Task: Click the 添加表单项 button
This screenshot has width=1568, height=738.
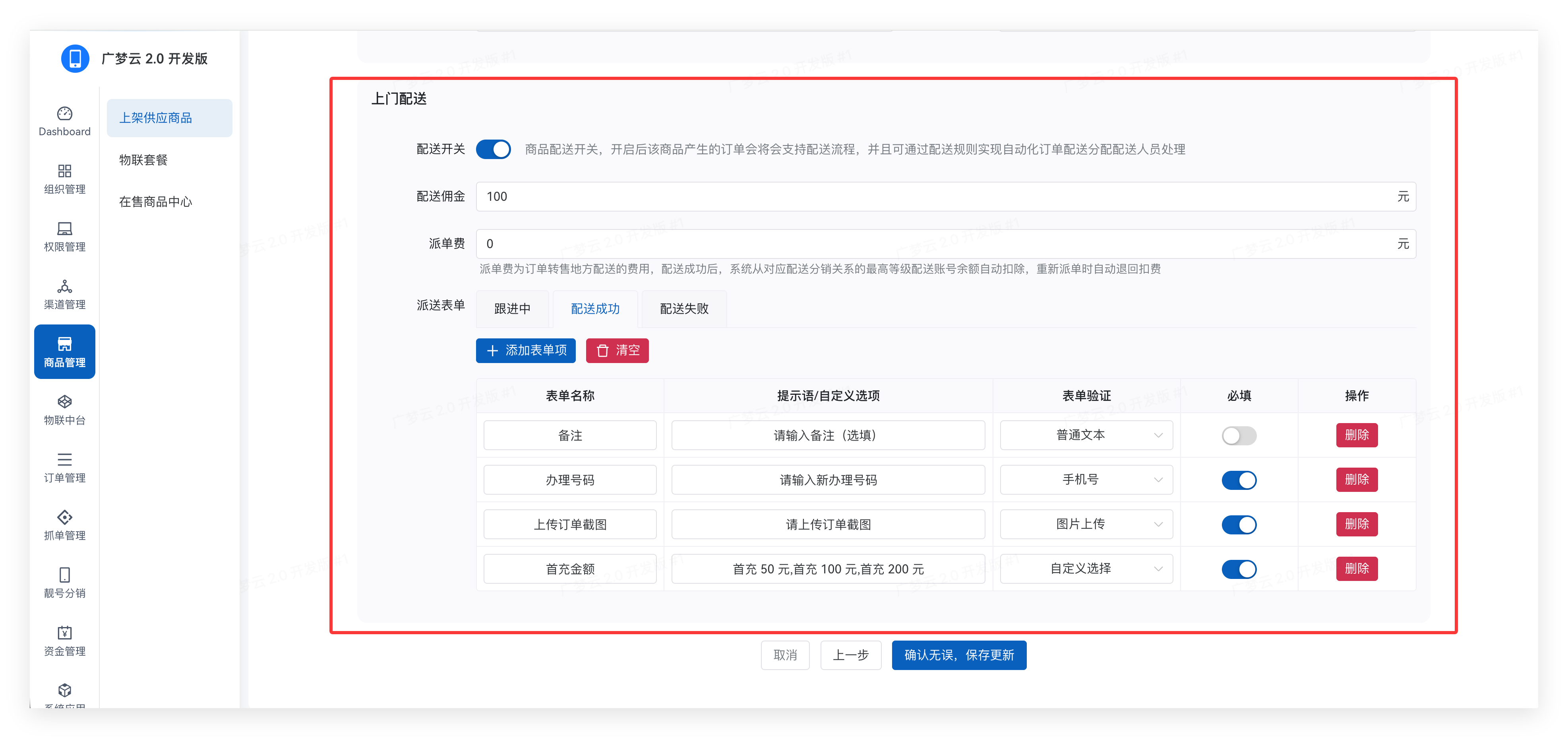Action: click(x=525, y=351)
